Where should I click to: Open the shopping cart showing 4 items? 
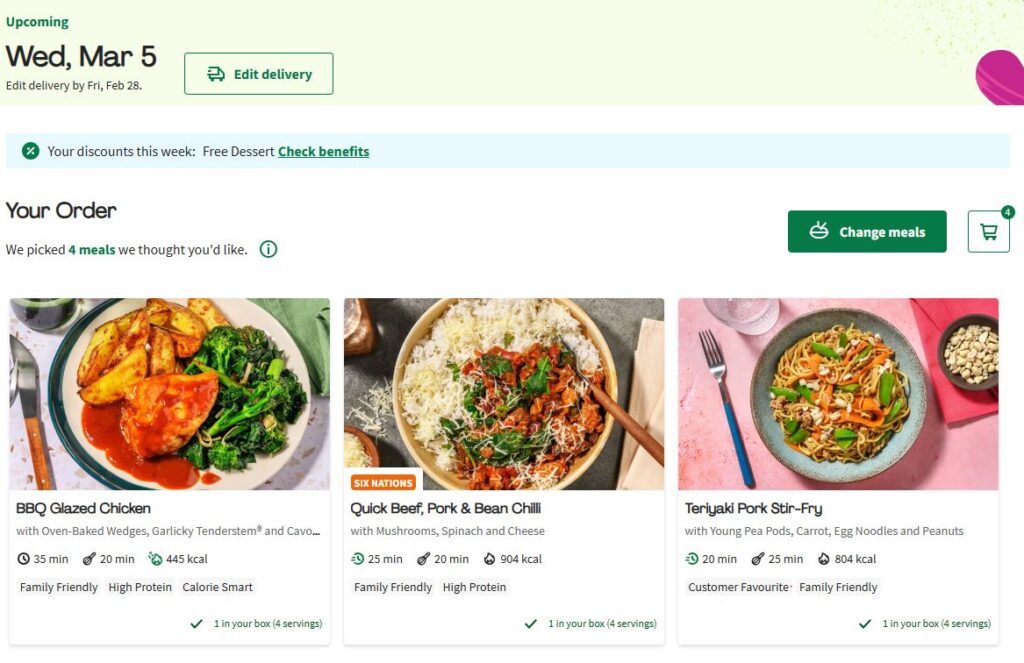(x=988, y=231)
